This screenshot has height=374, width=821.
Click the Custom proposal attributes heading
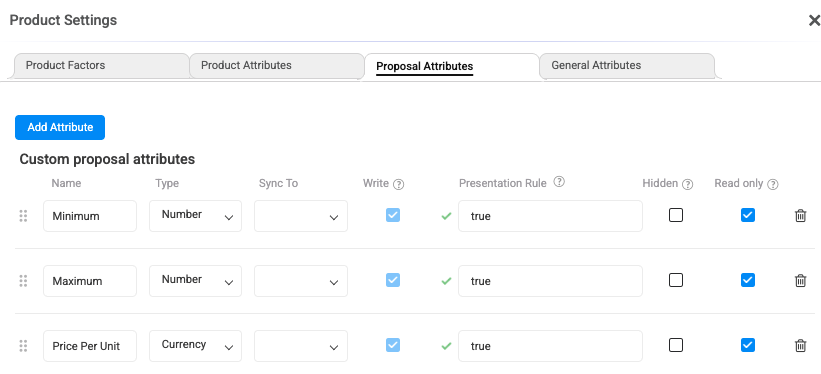pyautogui.click(x=107, y=159)
